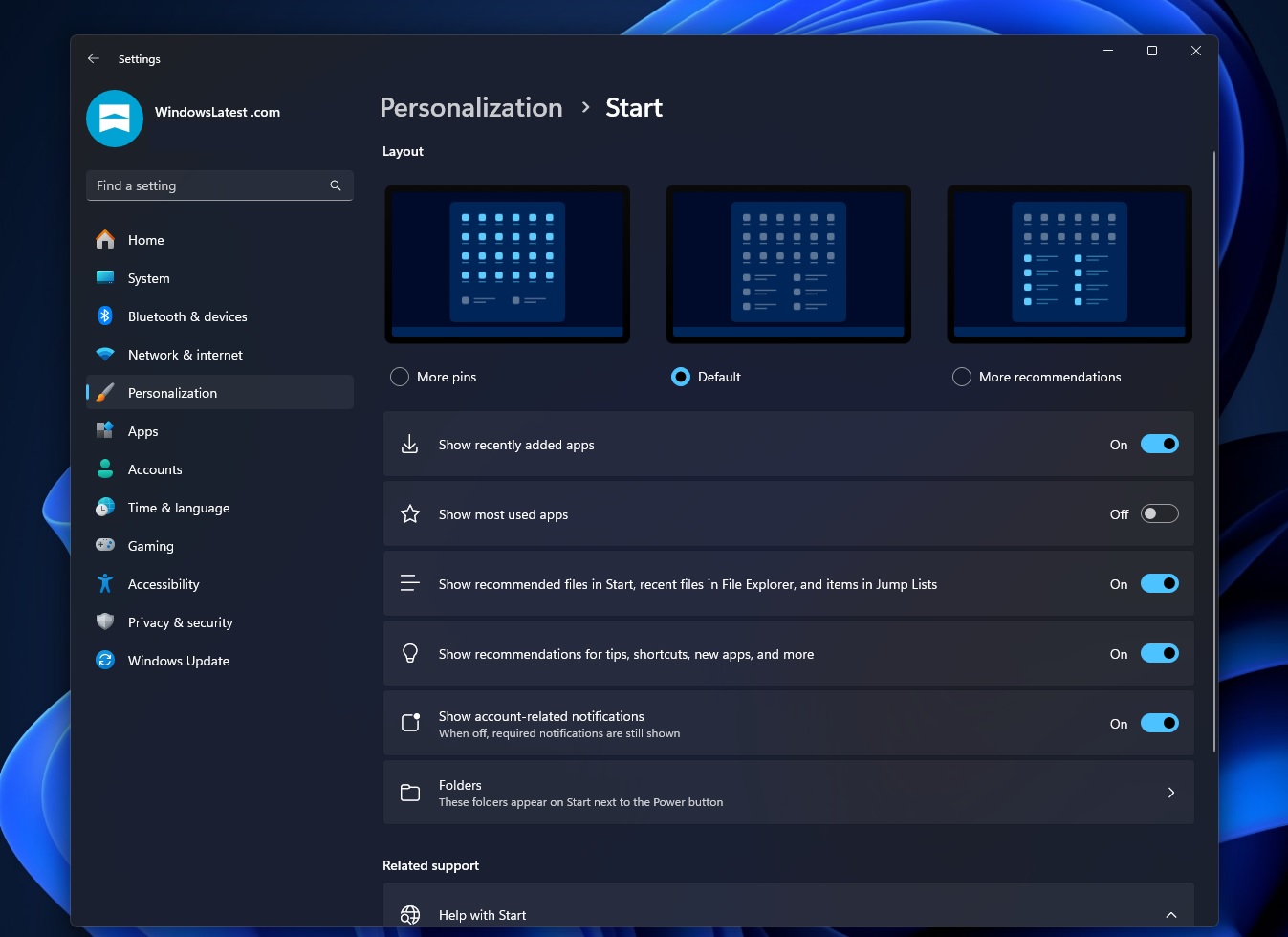The image size is (1288, 937).
Task: Select the Default layout radio button
Action: 681,377
